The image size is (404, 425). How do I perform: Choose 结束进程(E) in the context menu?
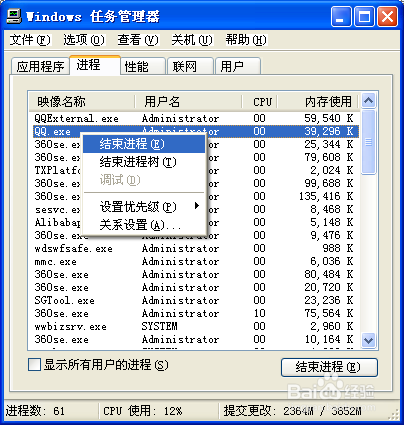144,144
